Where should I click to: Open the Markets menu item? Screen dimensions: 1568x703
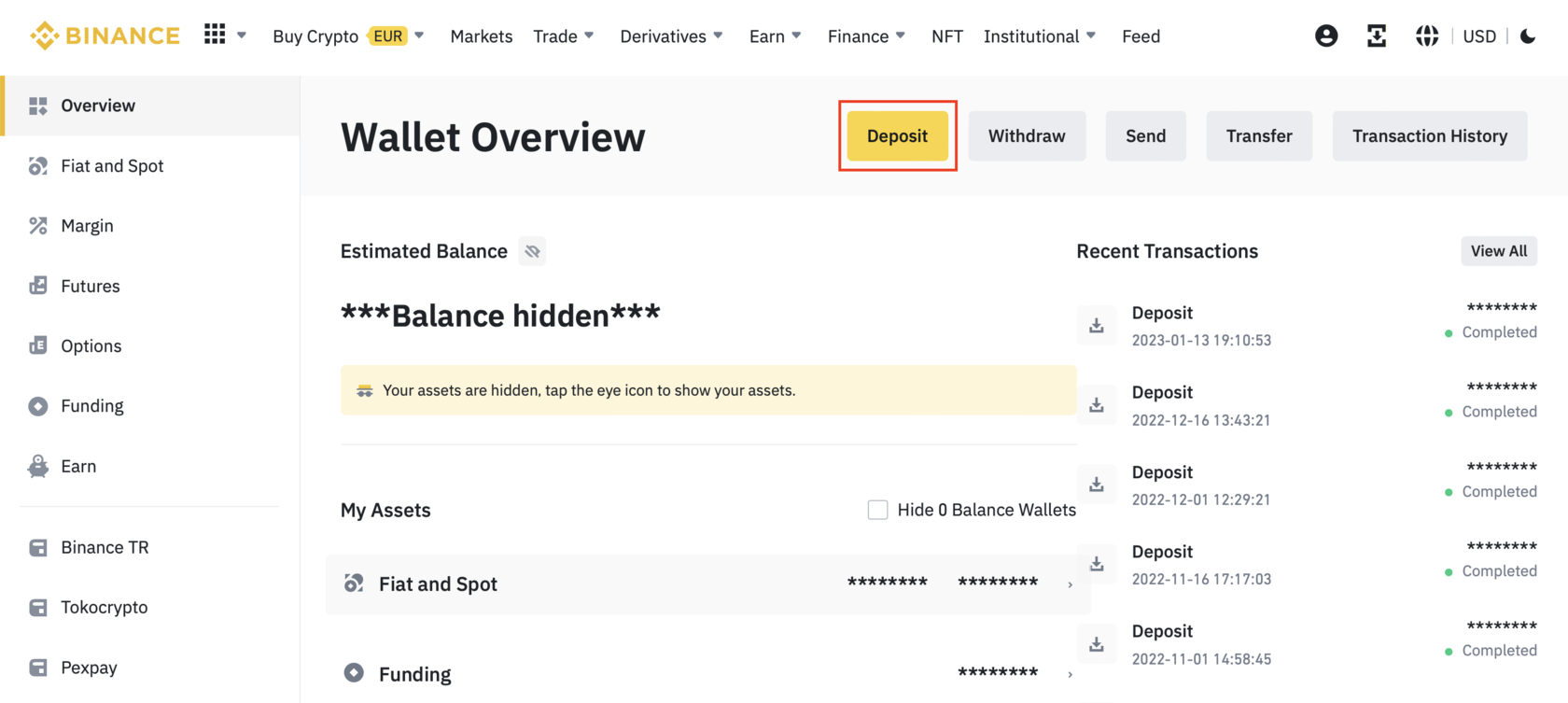coord(482,36)
